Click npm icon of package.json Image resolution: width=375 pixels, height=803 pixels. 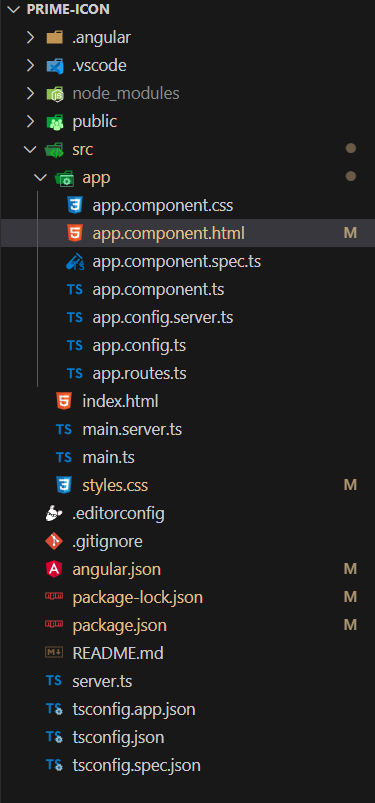[x=54, y=624]
